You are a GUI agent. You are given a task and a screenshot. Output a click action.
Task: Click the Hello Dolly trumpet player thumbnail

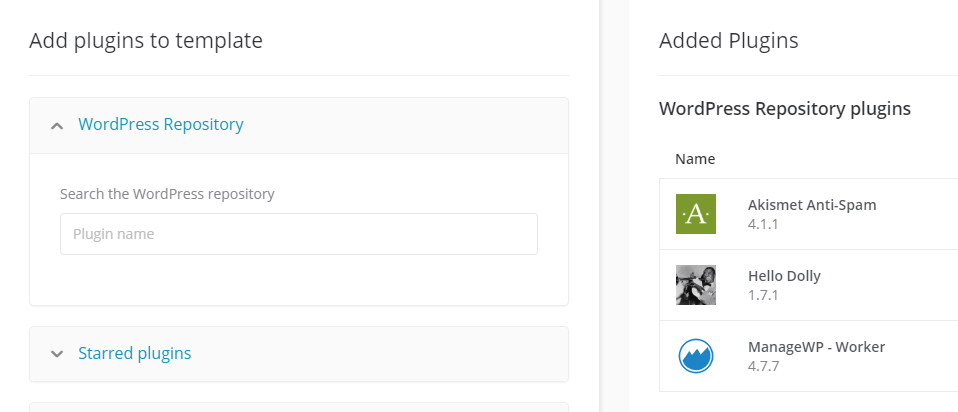click(x=695, y=285)
